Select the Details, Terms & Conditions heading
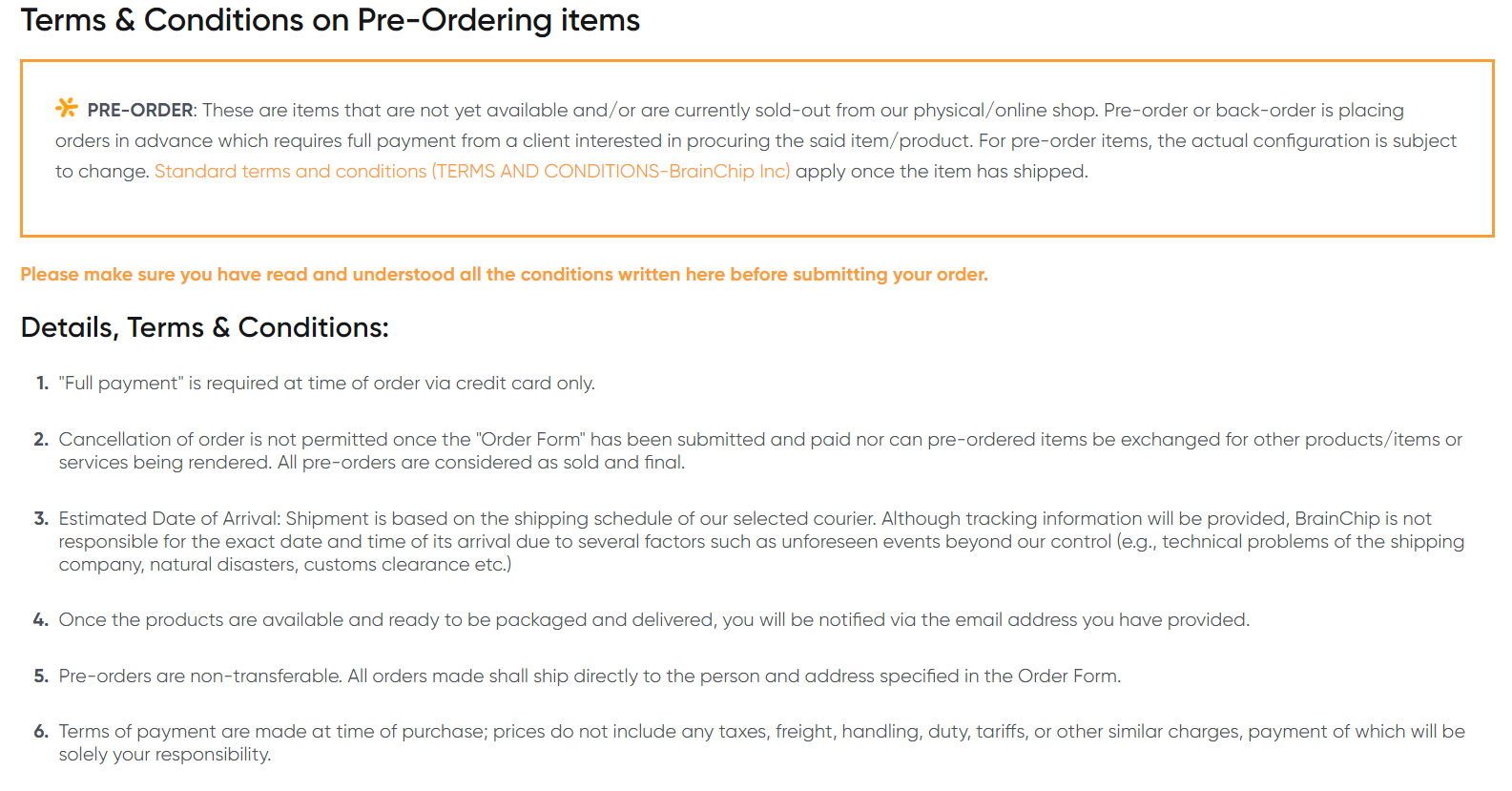 pos(204,327)
